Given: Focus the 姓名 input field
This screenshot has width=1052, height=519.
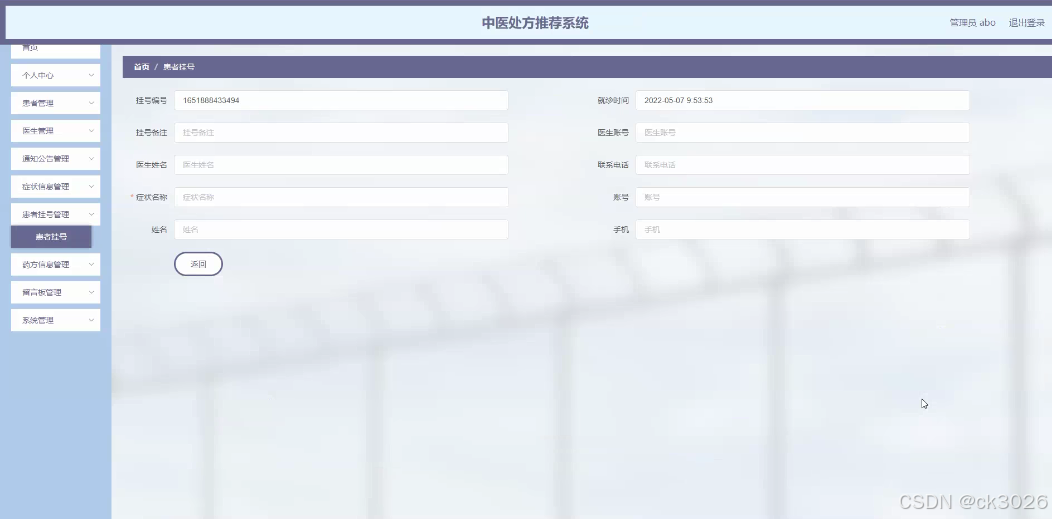Looking at the screenshot, I should (x=341, y=229).
